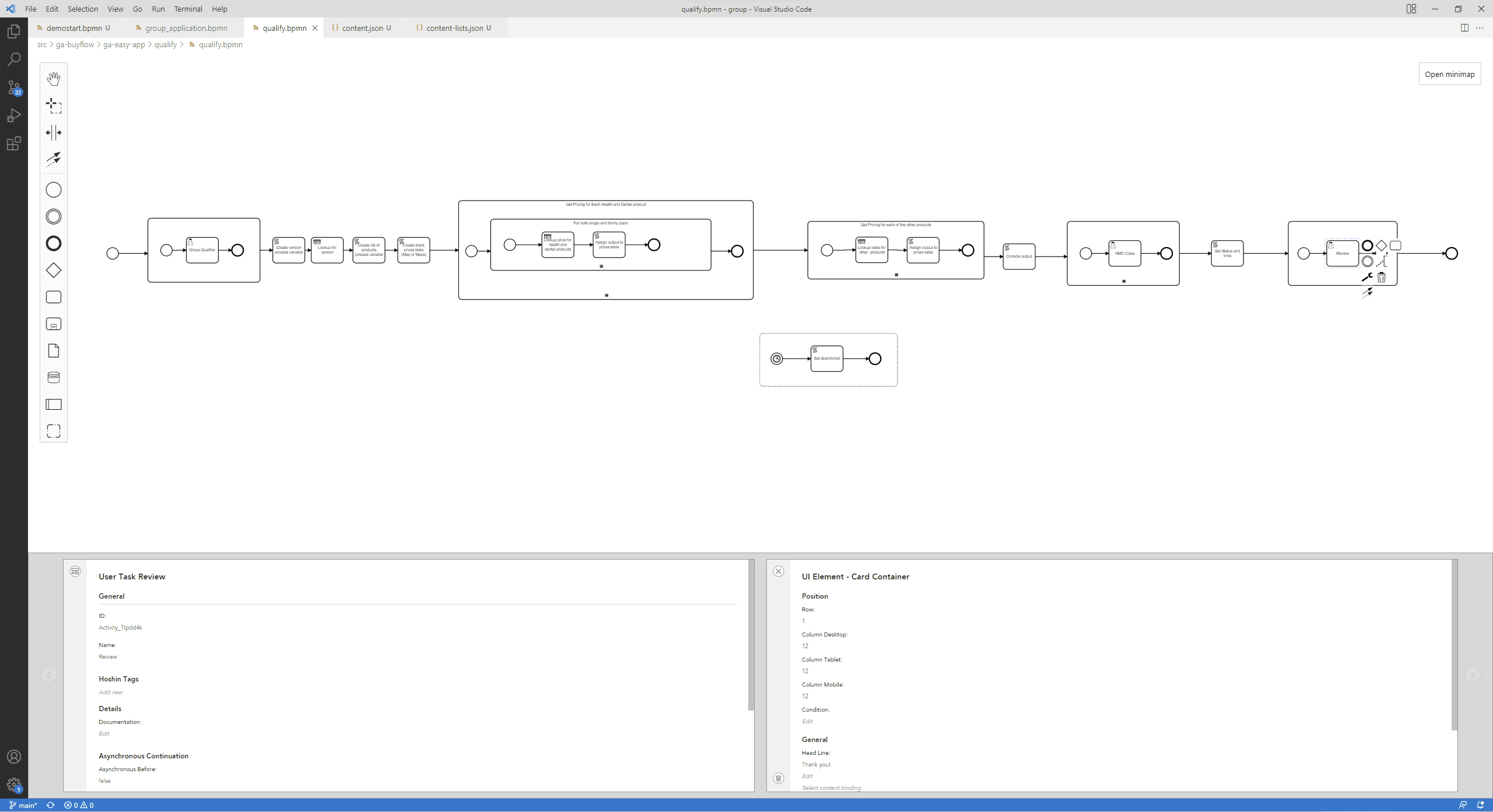Click the qualify folder breadcrumb

(166, 44)
